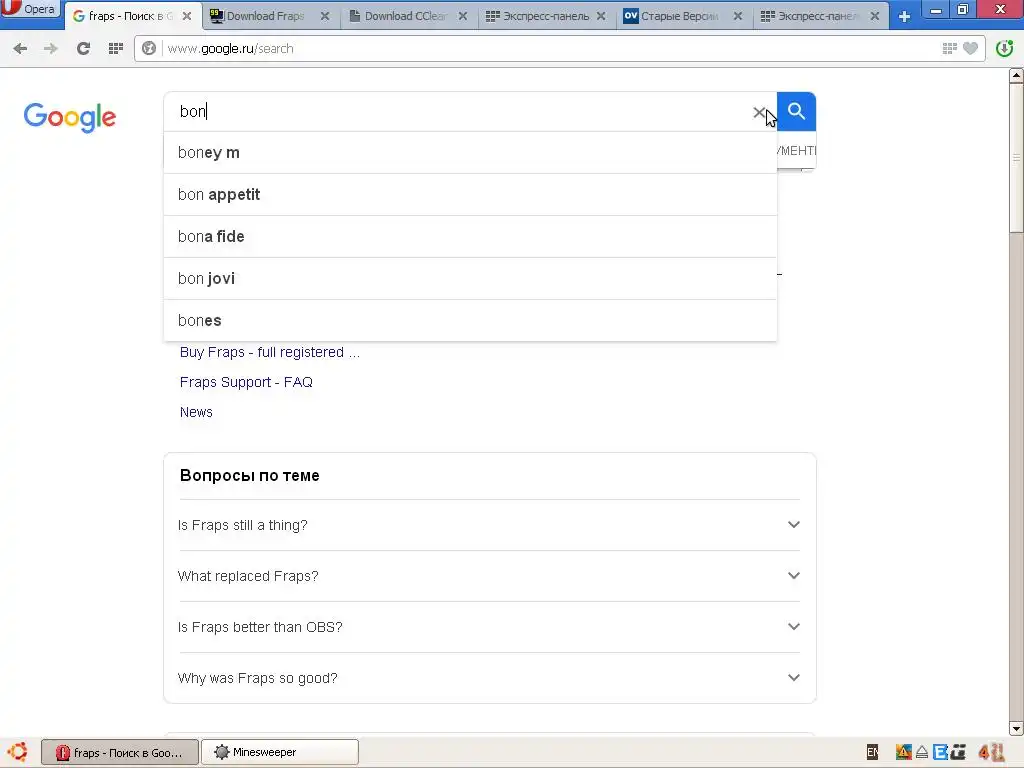Click the eject media tray icon
The height and width of the screenshot is (768, 1024).
[x=922, y=753]
